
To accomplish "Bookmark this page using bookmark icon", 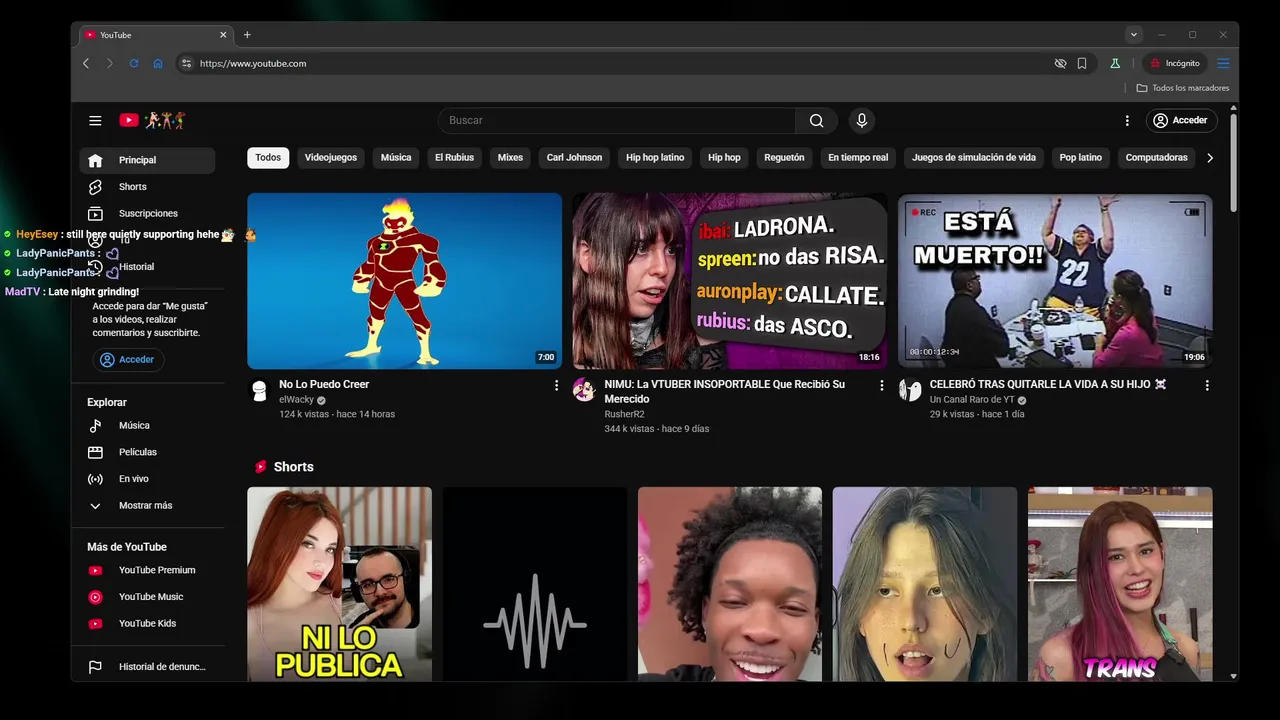I will pos(1082,63).
